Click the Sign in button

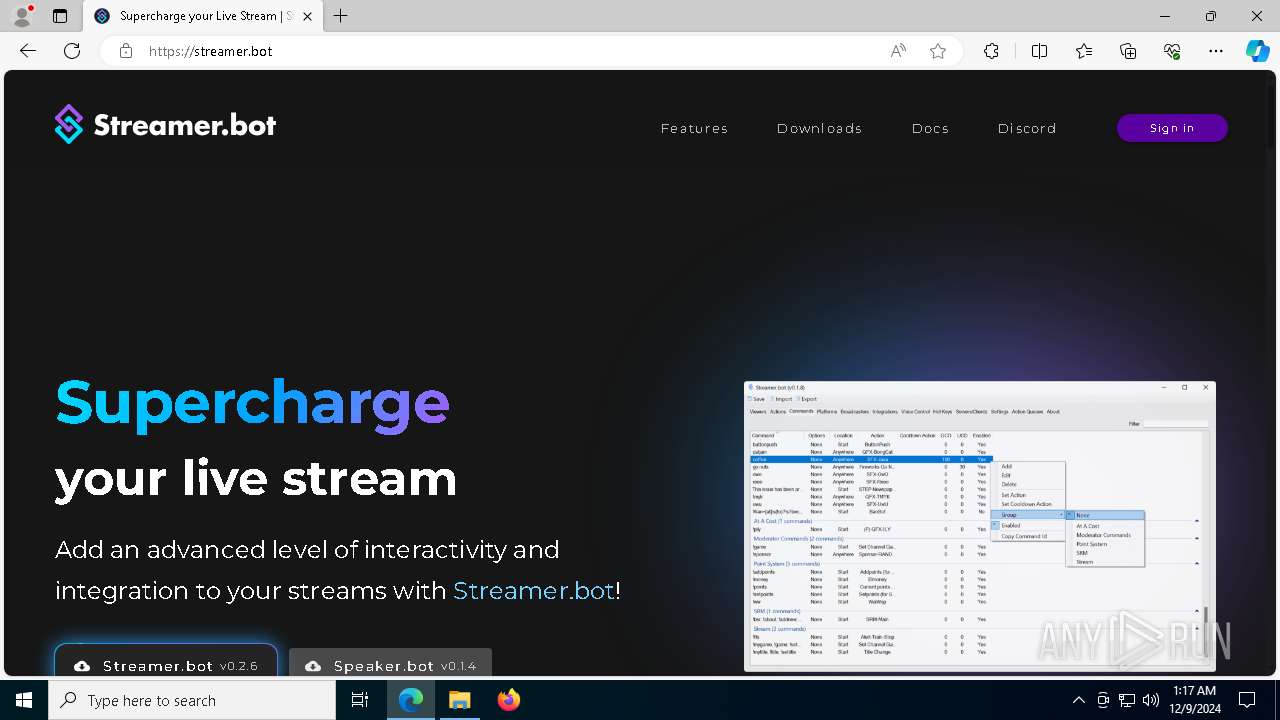pos(1172,128)
